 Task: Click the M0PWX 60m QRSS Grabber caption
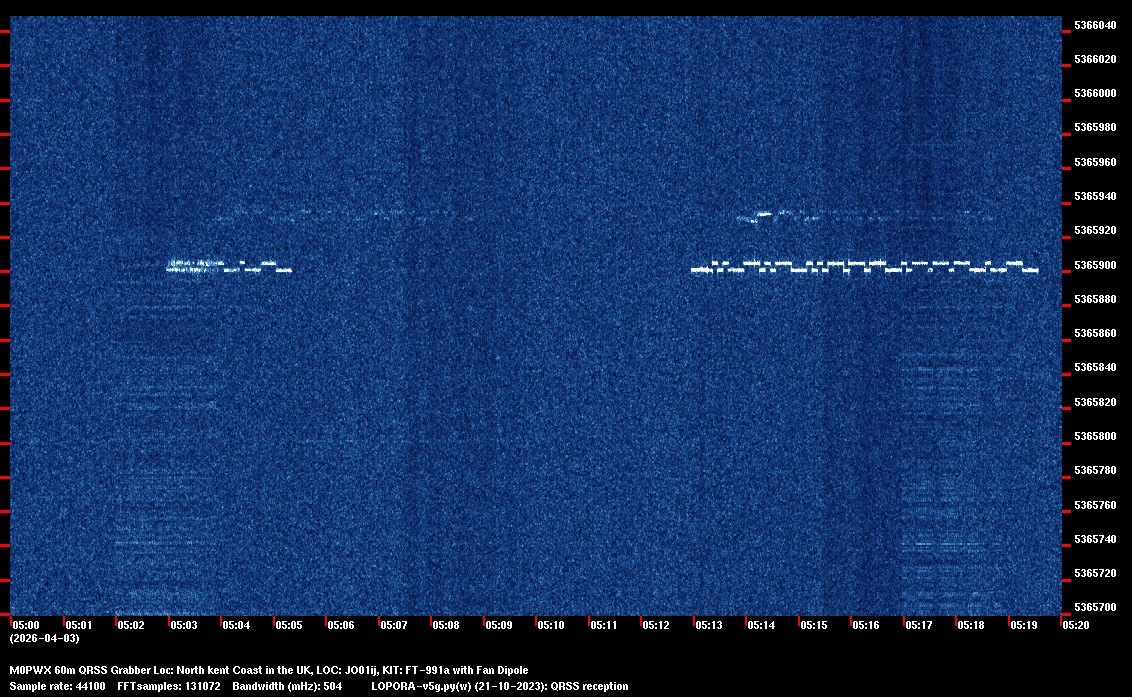[x=269, y=670]
